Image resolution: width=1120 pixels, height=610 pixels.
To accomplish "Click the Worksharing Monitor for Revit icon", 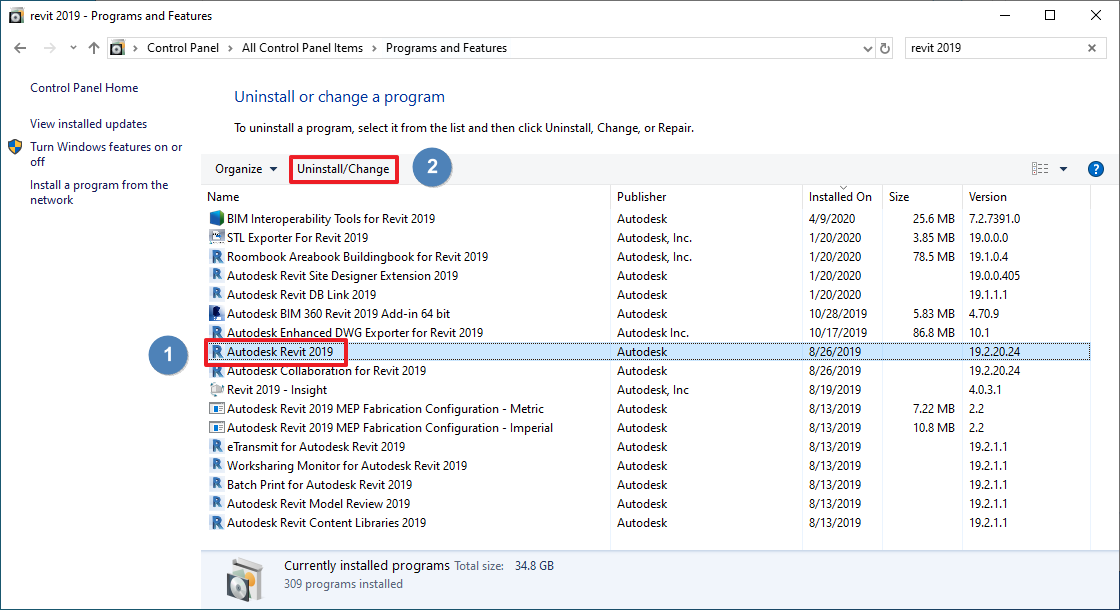I will tap(215, 465).
